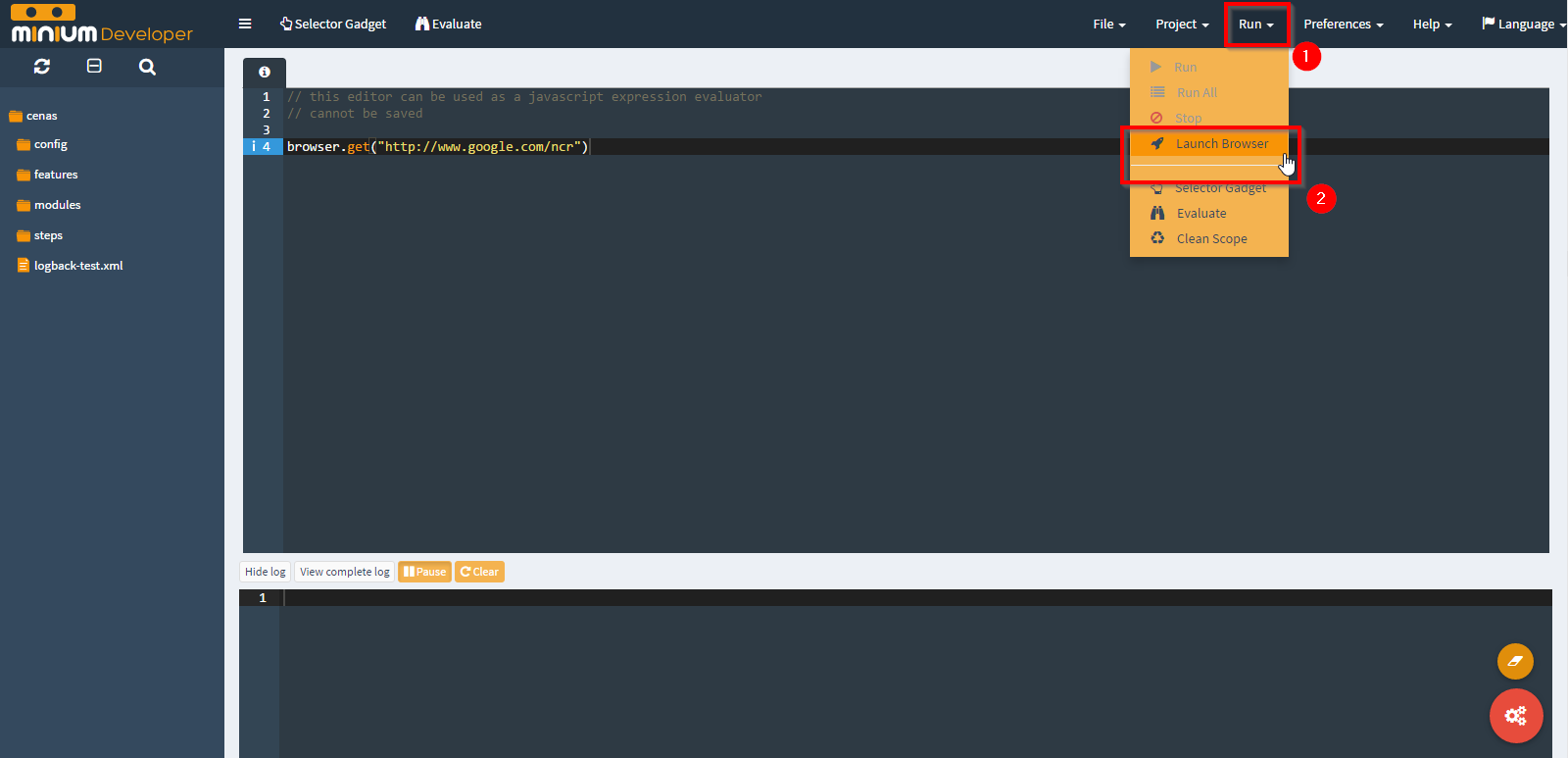Choose Selector Gadget in the Run menu
Viewport: 1568px width, 758px height.
1209,188
